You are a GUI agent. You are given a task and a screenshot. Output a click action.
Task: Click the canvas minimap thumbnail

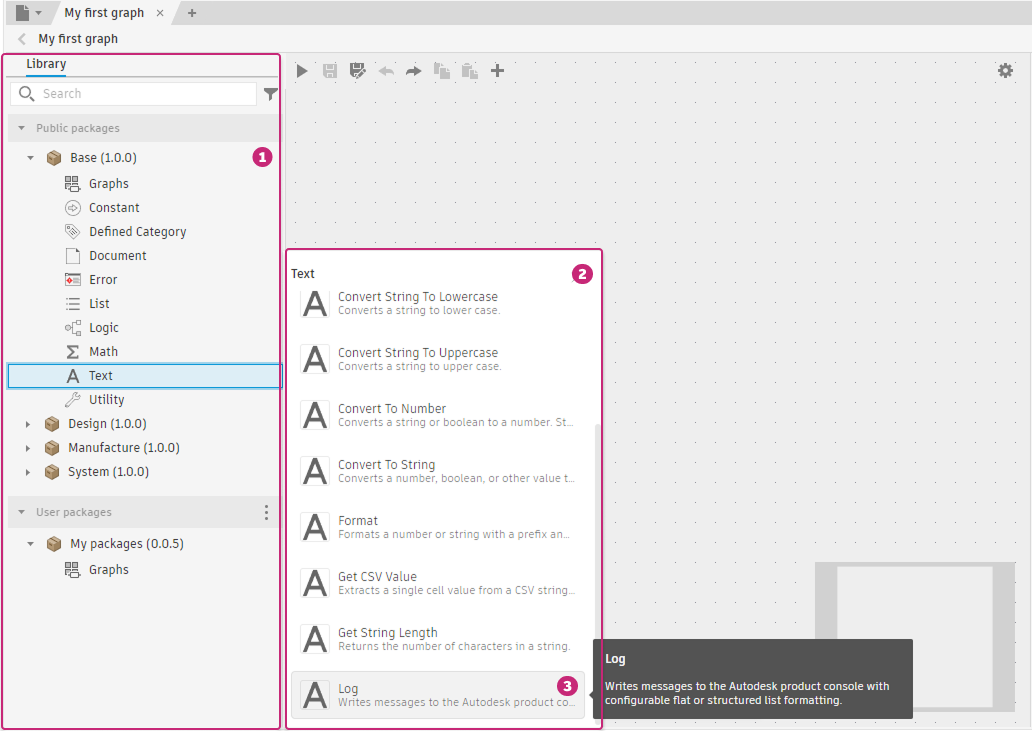coord(915,637)
